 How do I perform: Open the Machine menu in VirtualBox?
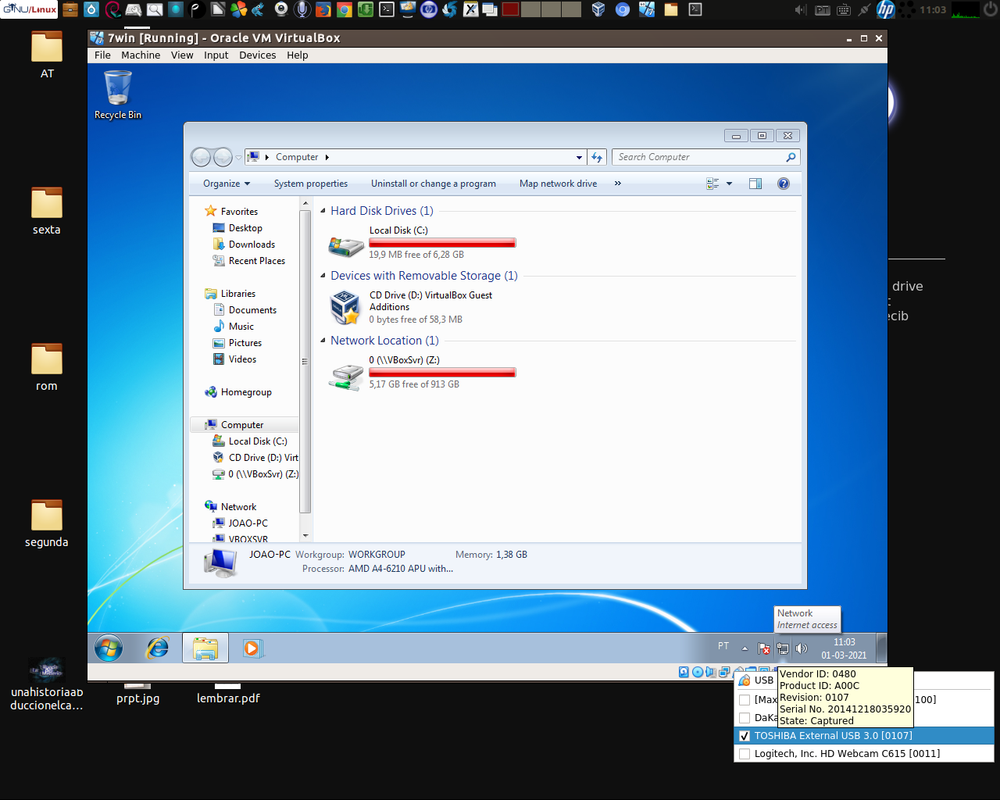point(140,55)
